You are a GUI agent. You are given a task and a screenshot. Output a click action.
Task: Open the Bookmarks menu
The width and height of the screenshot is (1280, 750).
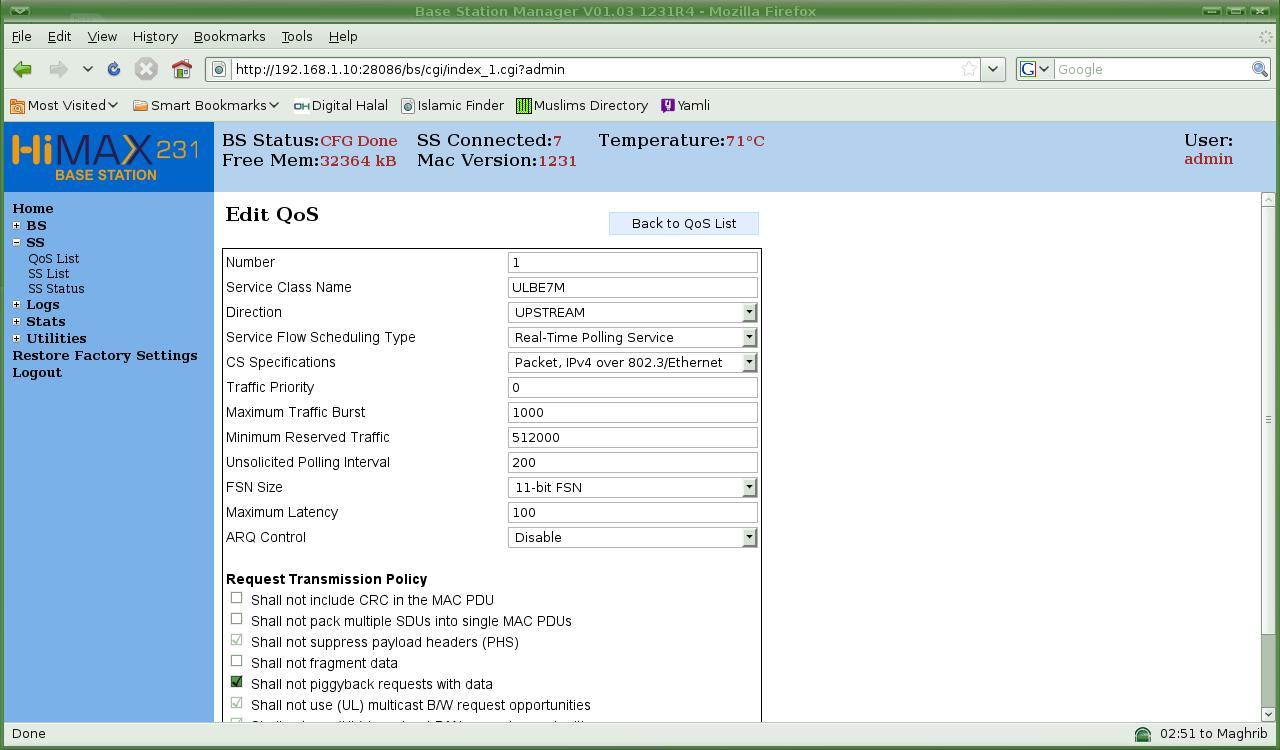pos(229,36)
